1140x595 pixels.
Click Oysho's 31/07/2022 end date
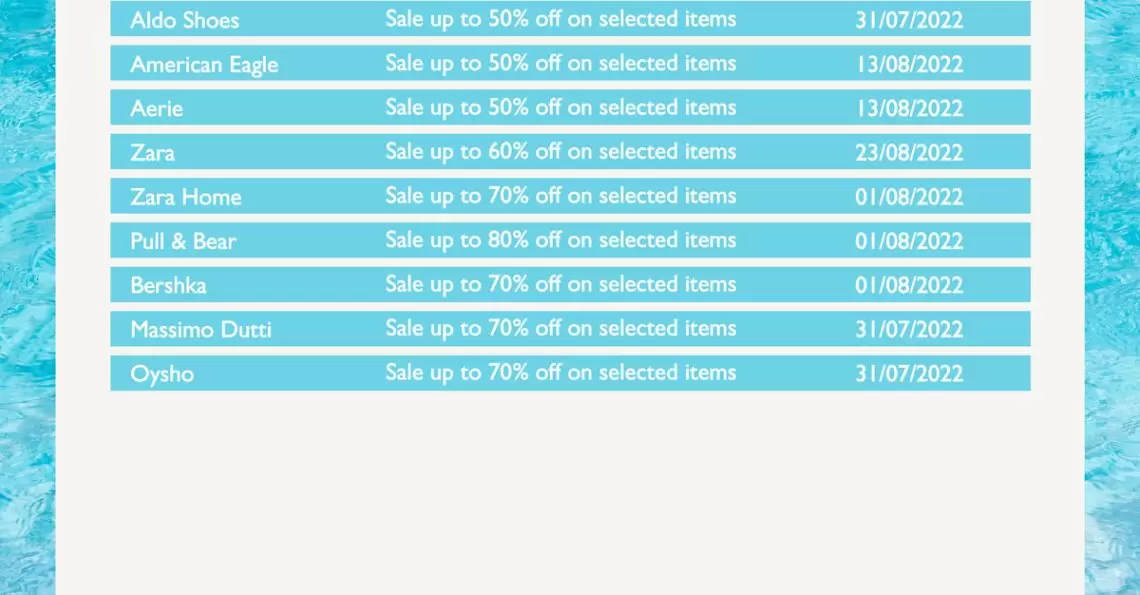click(x=909, y=374)
